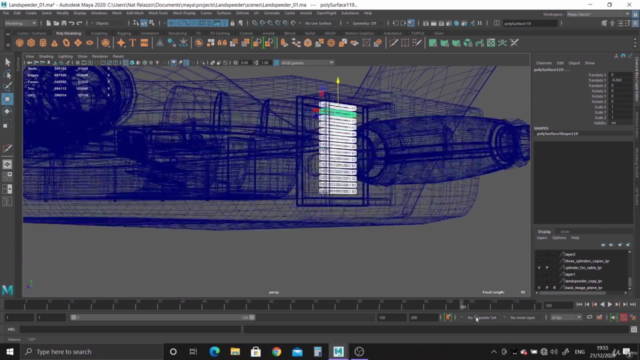Screen dimensions: 640x360
Task: Create a polygon sphere from the shelf
Action: click(x=19, y=43)
